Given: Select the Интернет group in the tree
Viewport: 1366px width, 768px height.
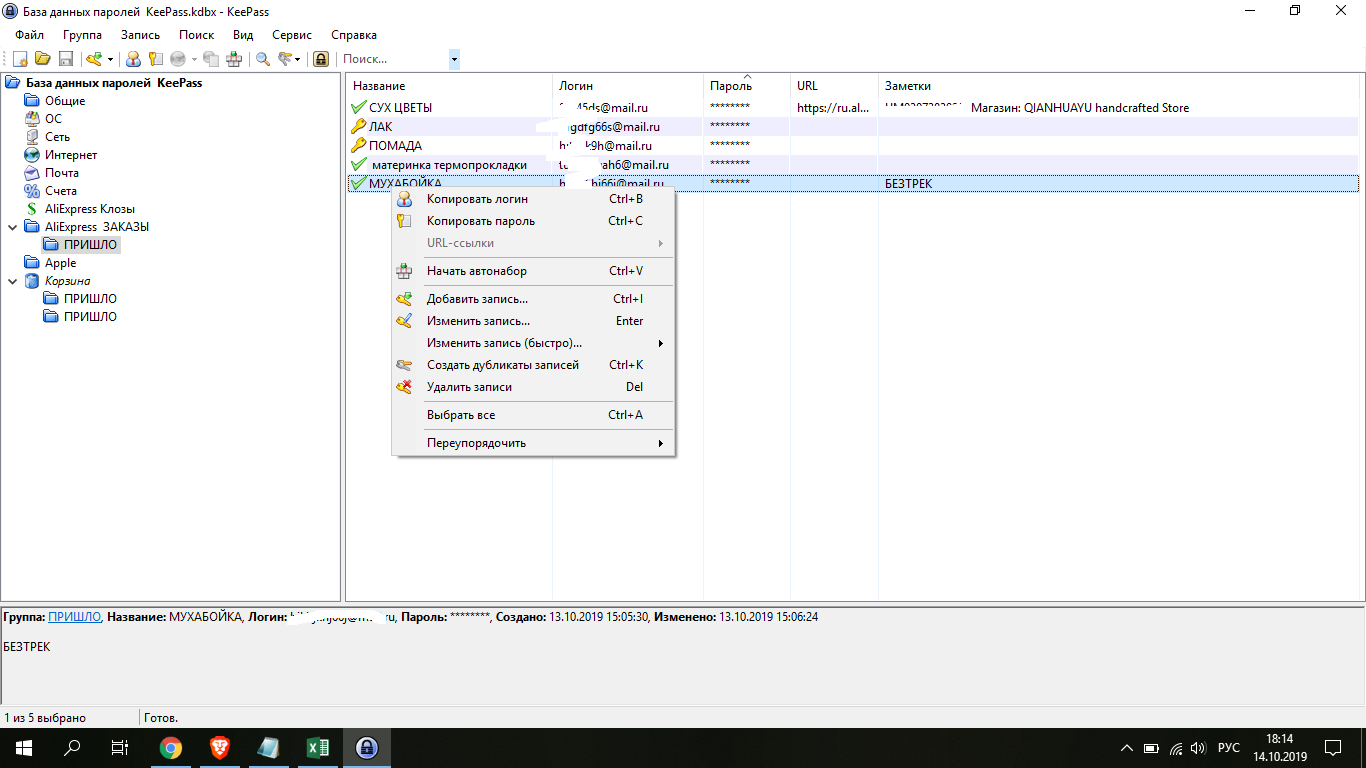Looking at the screenshot, I should 71,155.
